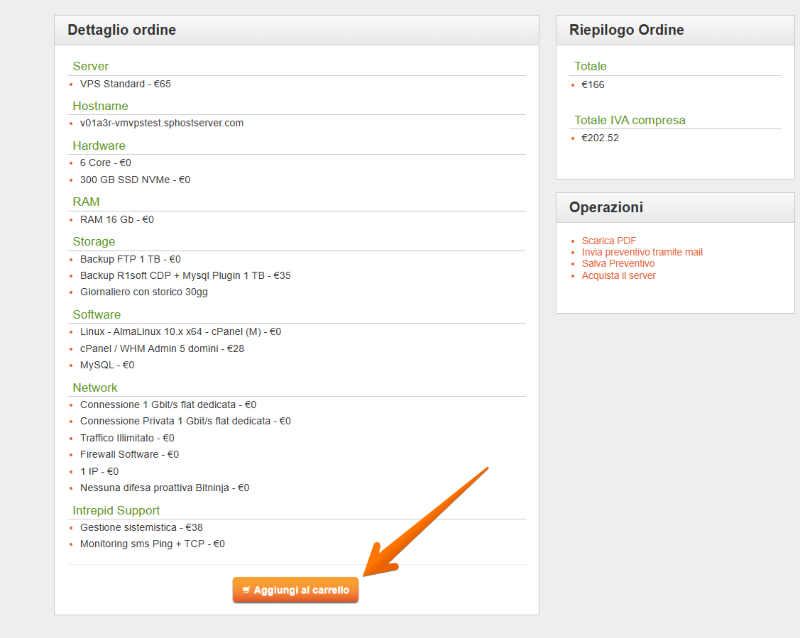Click the Aggiungi al carrello button
Viewport: 800px width, 638px height.
click(x=296, y=591)
